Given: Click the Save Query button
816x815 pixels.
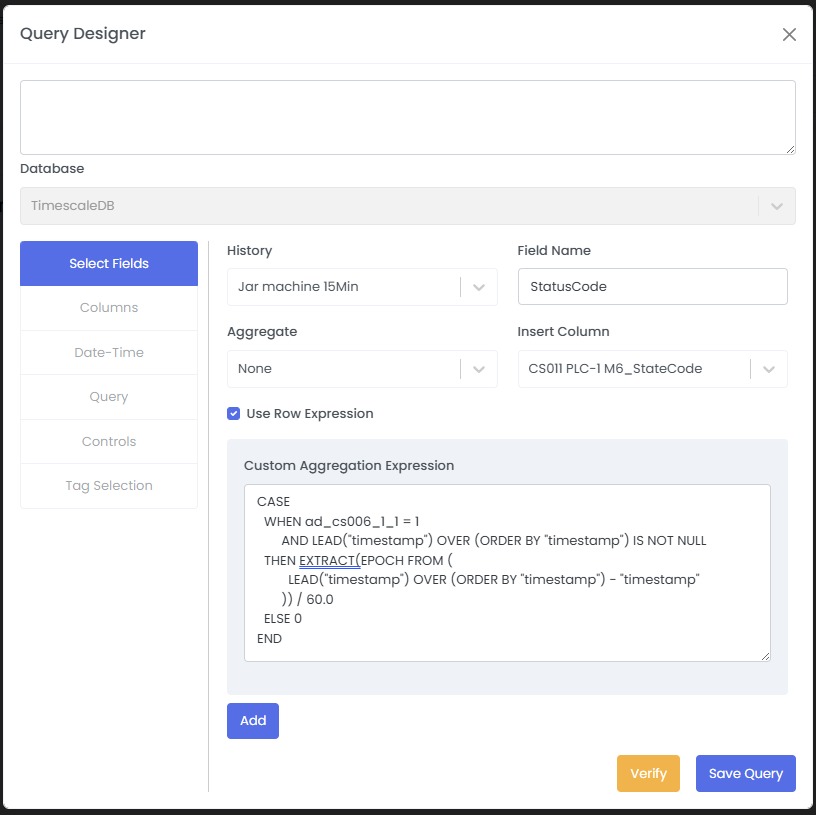Looking at the screenshot, I should [x=745, y=774].
